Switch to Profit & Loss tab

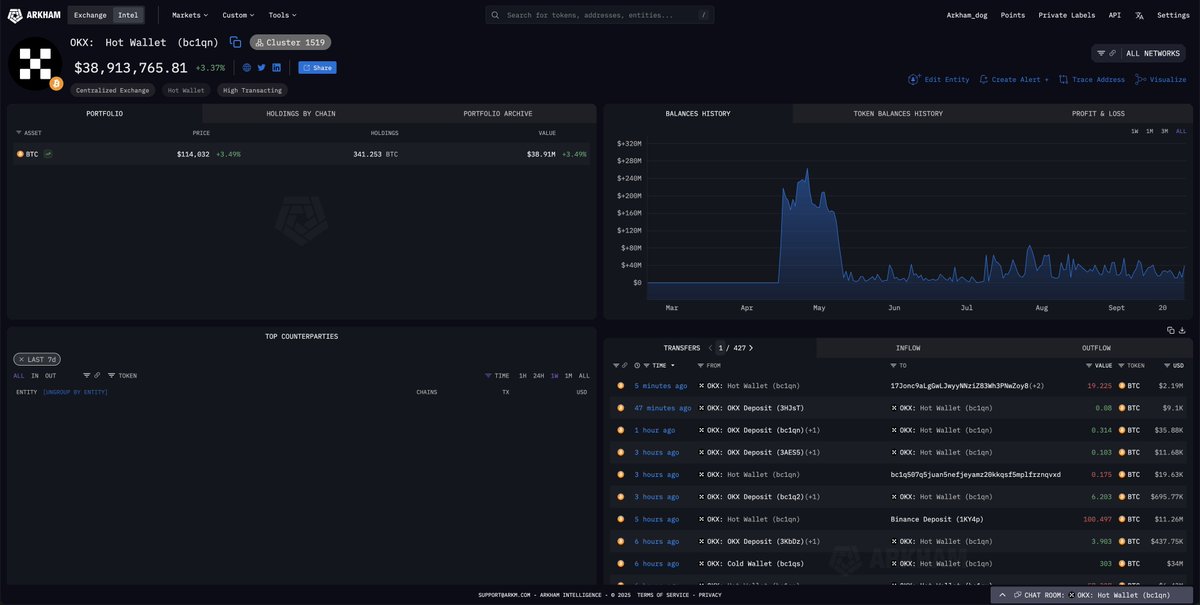[1098, 114]
